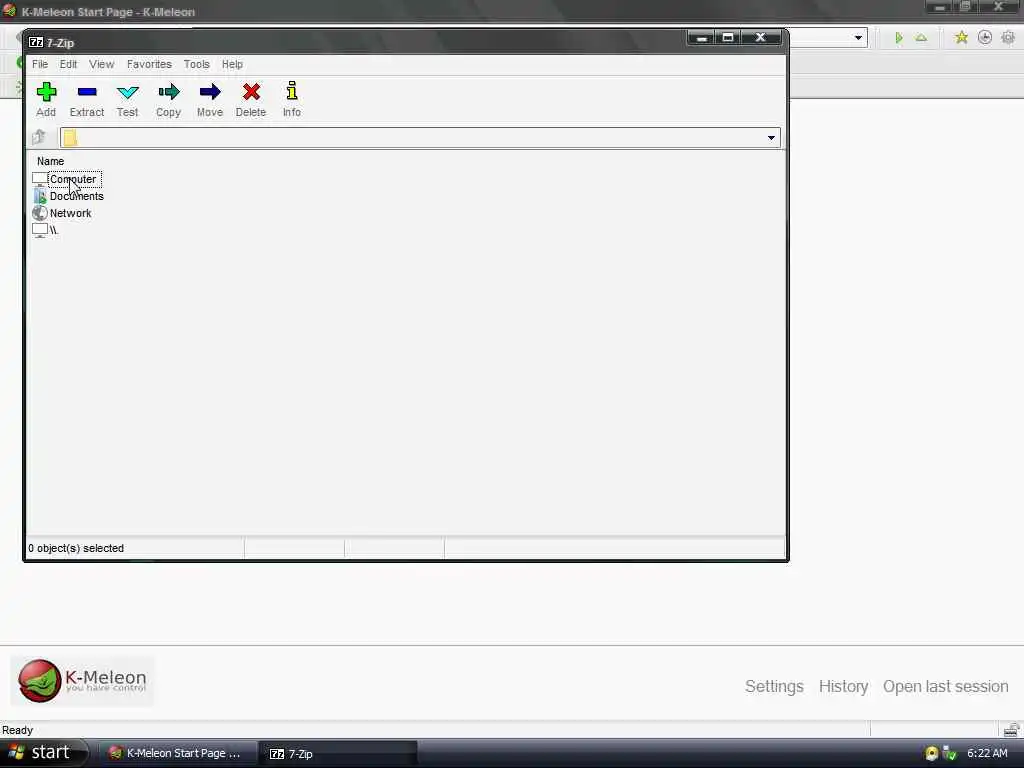Open the Tools menu
The image size is (1024, 768).
click(x=197, y=64)
